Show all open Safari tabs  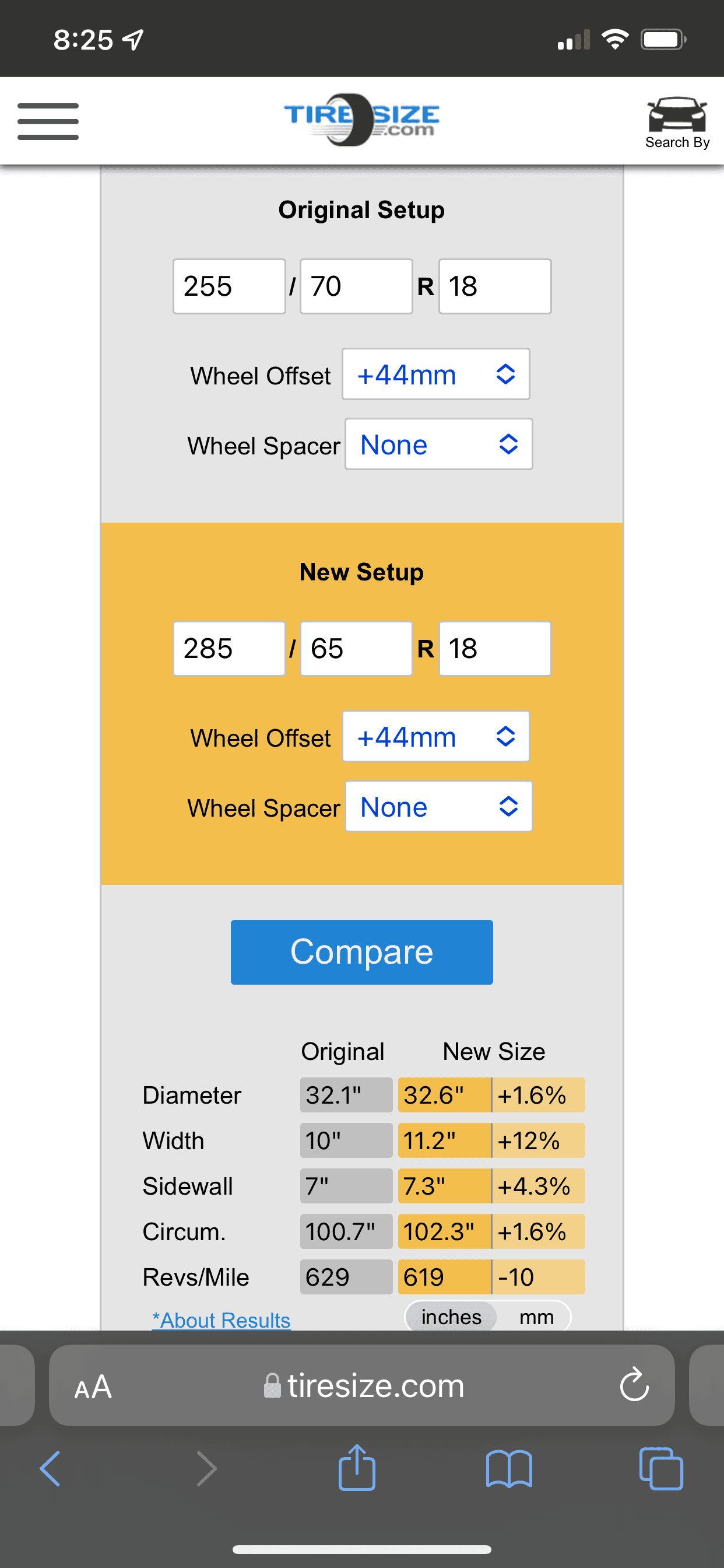661,1469
